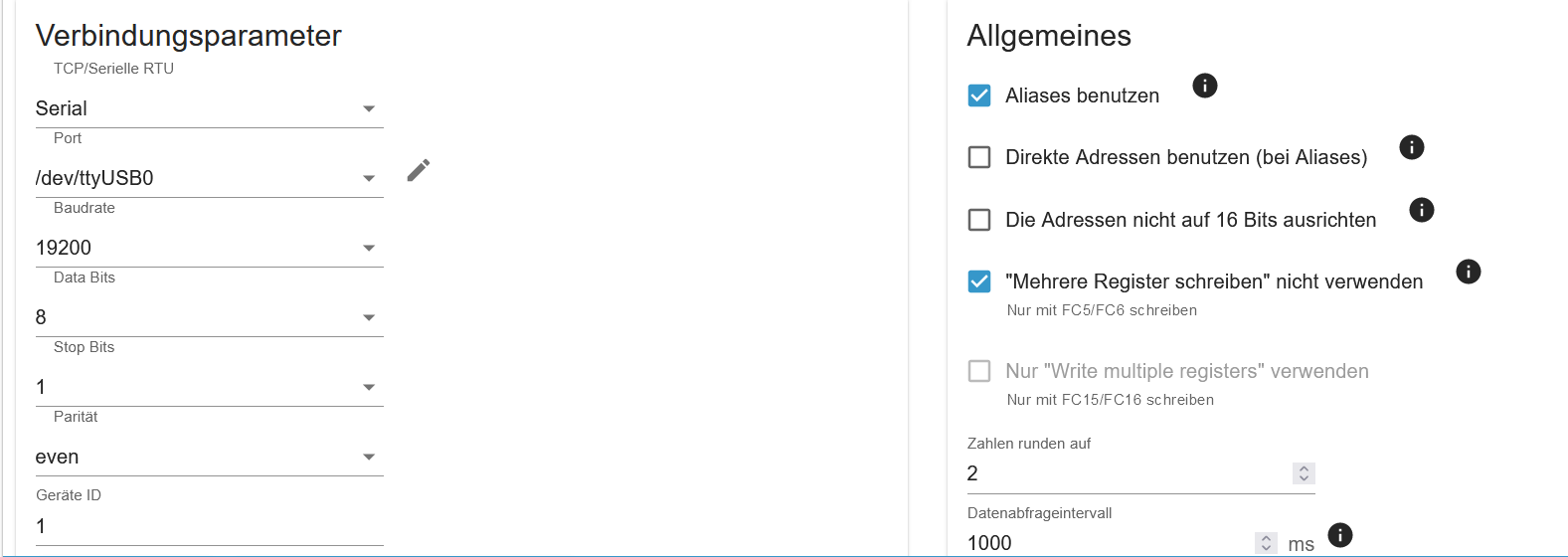The width and height of the screenshot is (1568, 557).
Task: Show info for Datenabfrageintervall
Action: [1340, 535]
